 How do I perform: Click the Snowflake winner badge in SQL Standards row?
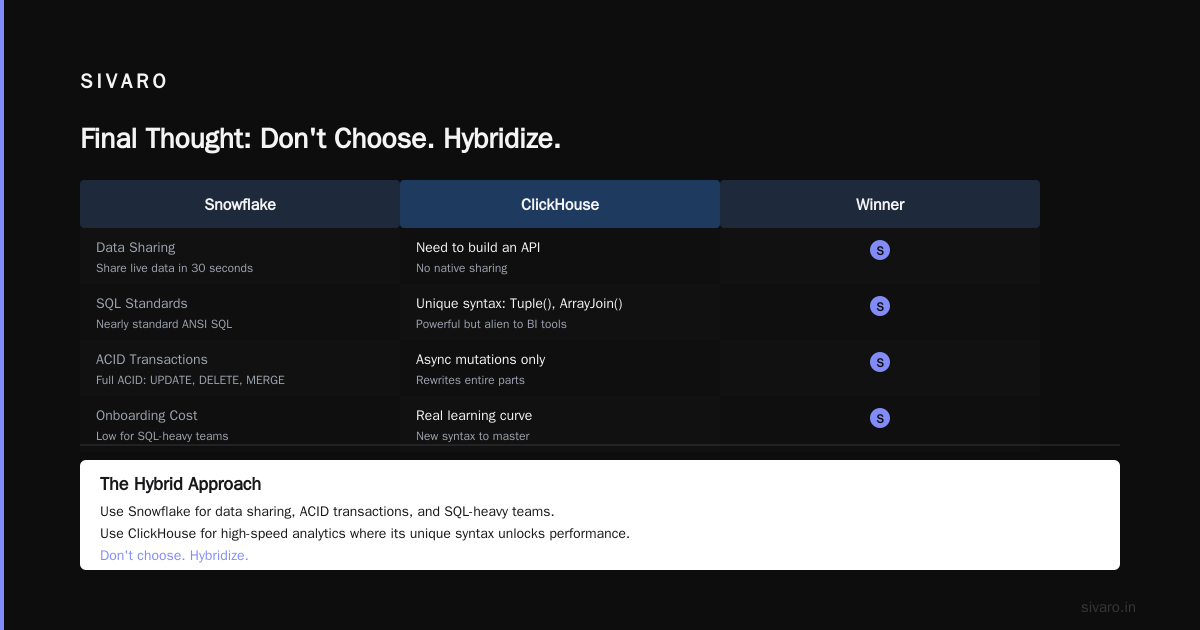pos(880,306)
